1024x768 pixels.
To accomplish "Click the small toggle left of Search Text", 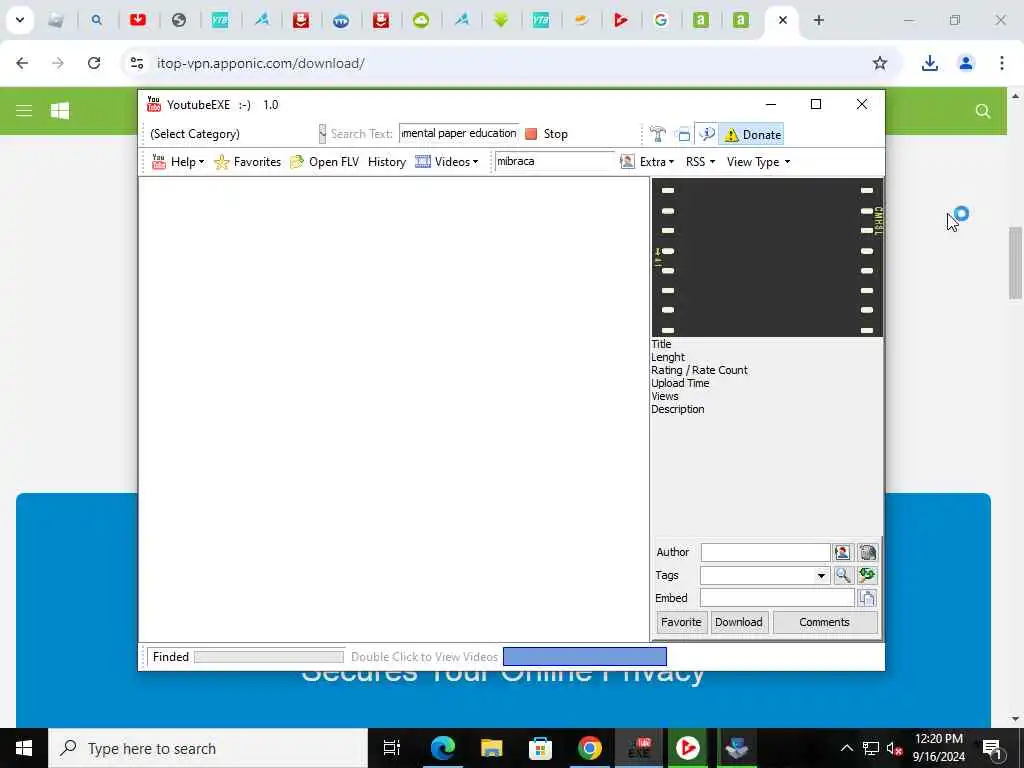I will click(x=322, y=134).
